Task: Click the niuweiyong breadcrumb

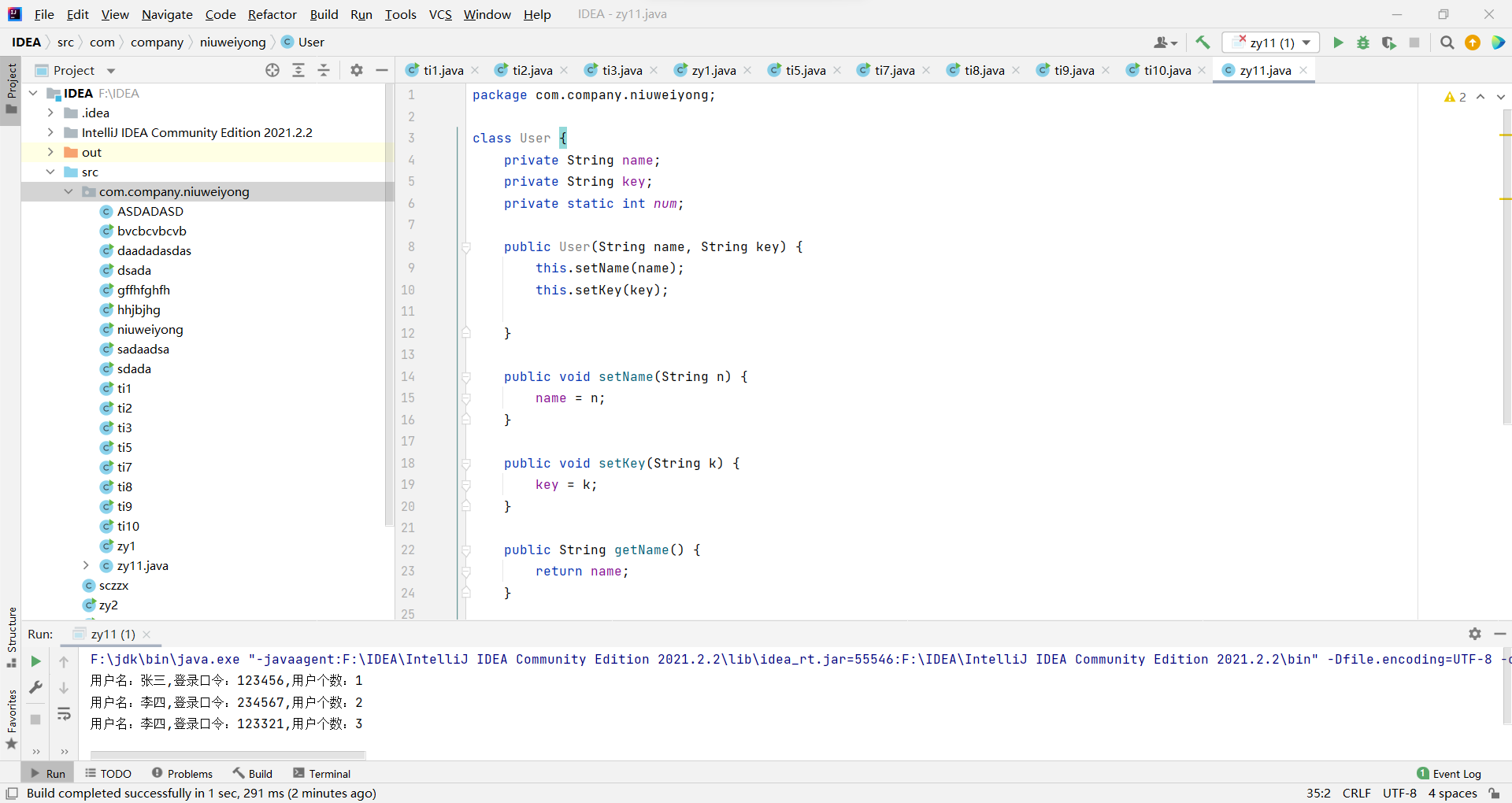Action: click(232, 43)
